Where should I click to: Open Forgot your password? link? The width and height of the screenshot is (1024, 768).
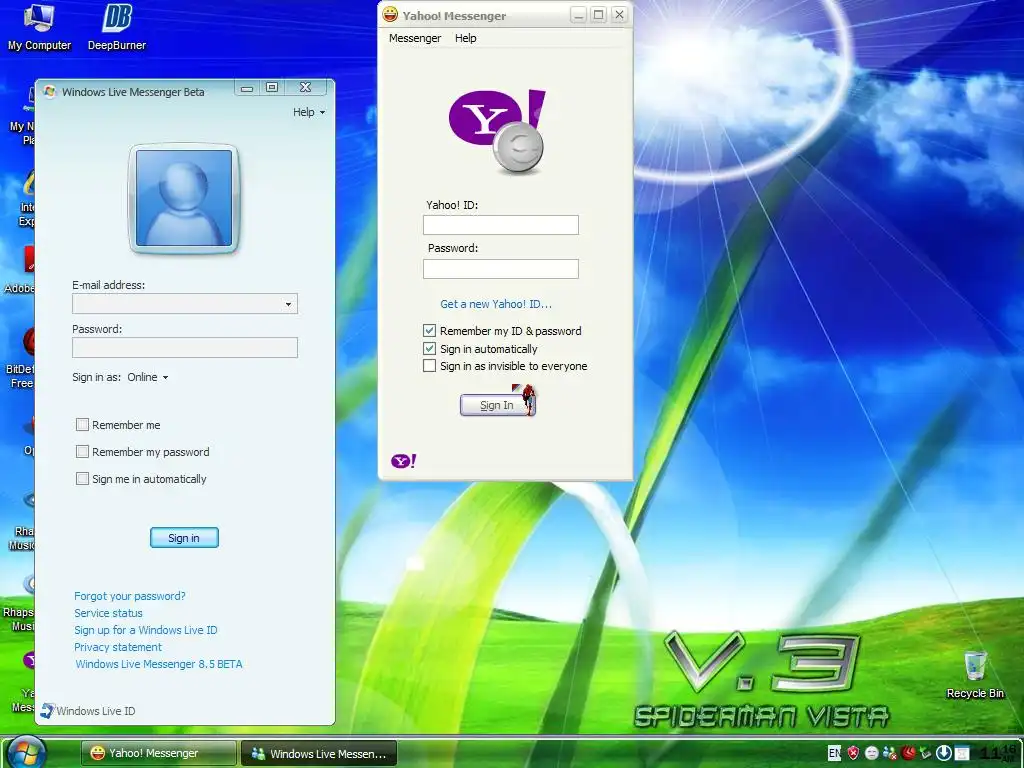[x=129, y=596]
